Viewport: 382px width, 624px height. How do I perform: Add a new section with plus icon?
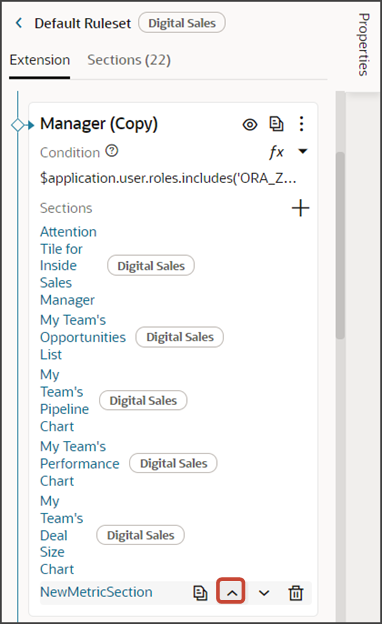click(x=300, y=208)
